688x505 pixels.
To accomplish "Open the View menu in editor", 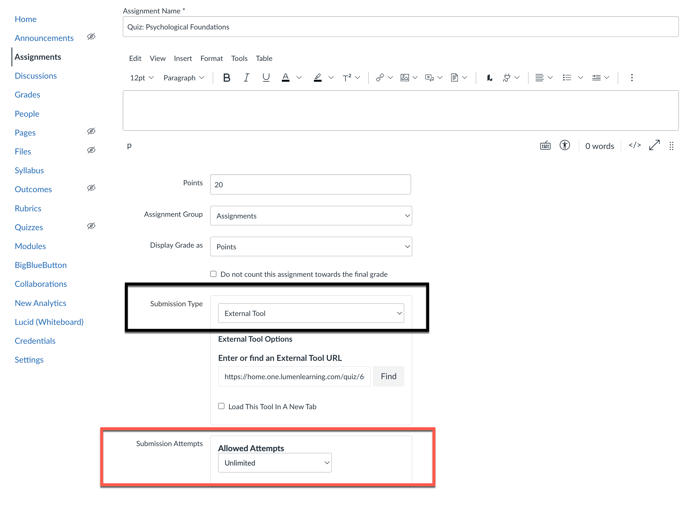I will pos(158,58).
